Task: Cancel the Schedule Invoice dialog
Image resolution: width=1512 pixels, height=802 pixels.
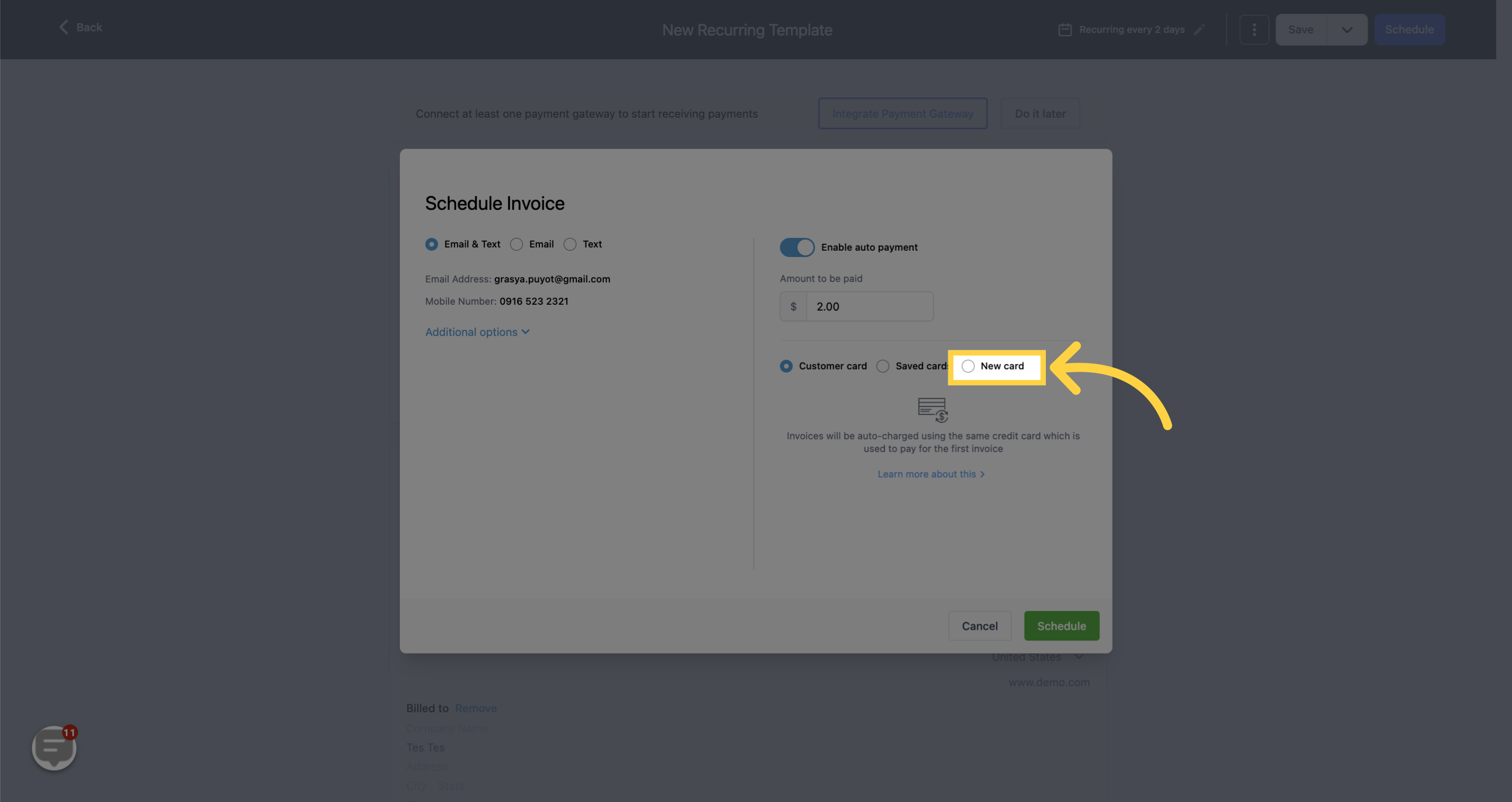Action: pos(980,625)
